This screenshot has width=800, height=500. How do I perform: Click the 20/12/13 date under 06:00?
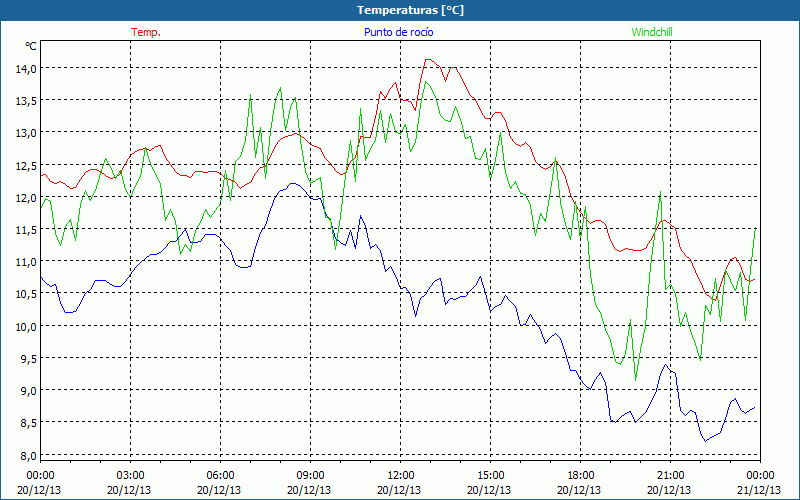(219, 490)
